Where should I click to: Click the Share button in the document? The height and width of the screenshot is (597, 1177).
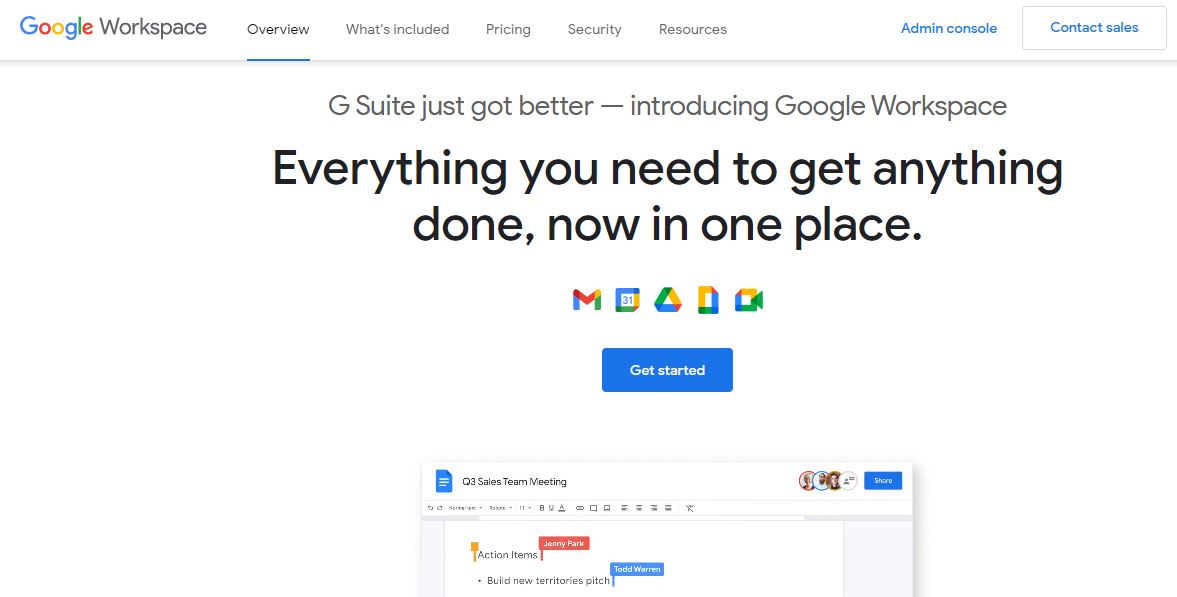pos(883,481)
